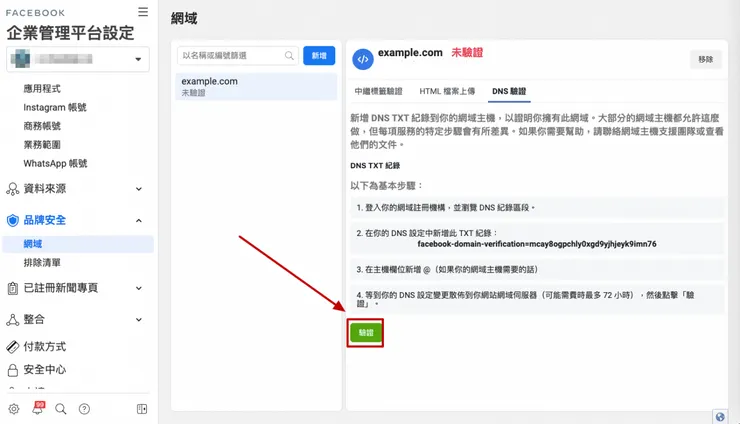The image size is (740, 424).
Task: Focus the 以名稱或編號篩選 filter field
Action: tap(238, 56)
